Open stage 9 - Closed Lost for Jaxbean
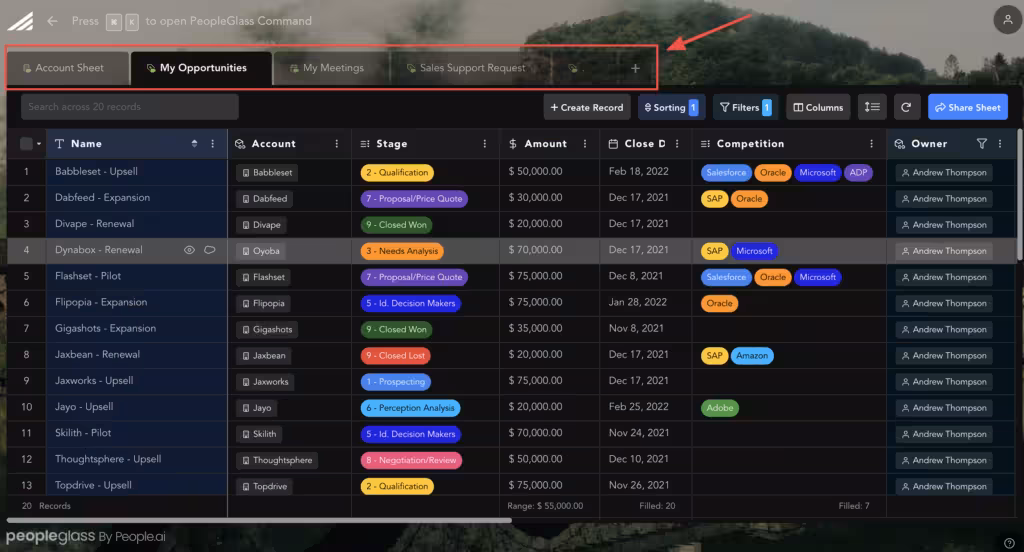 395,355
